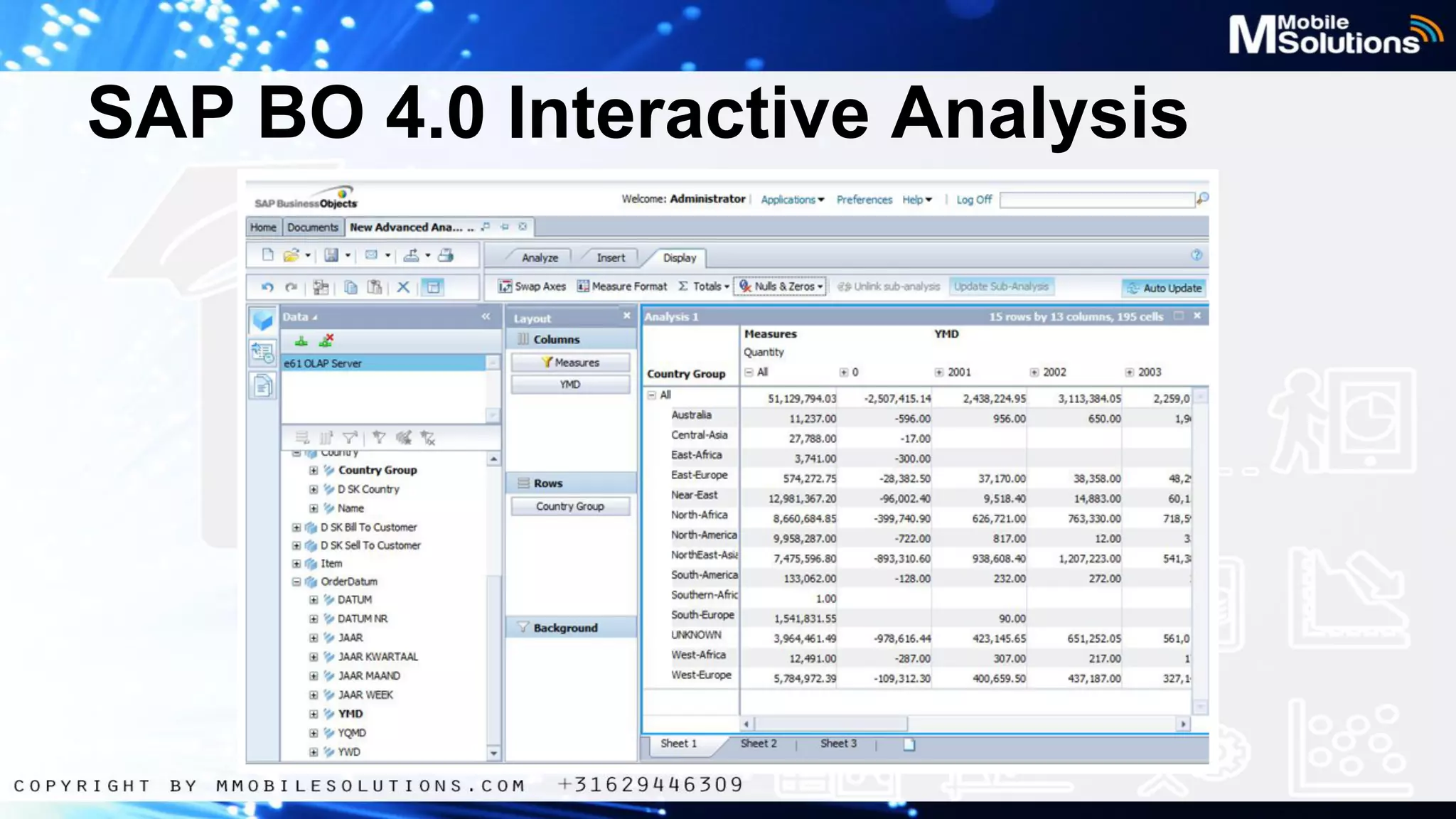Click the Export icon

coord(411,255)
